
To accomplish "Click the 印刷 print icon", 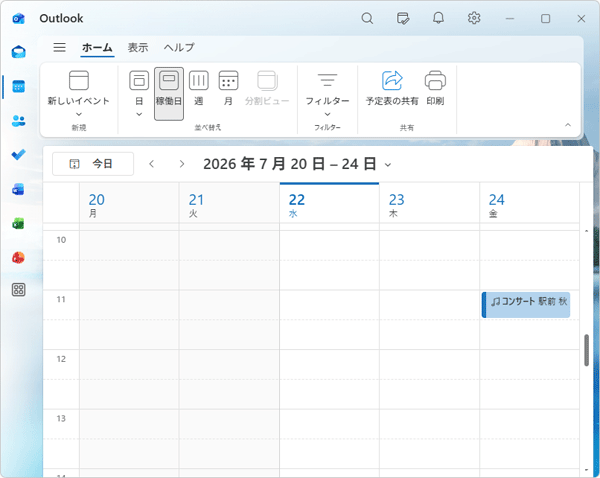I will [x=435, y=88].
